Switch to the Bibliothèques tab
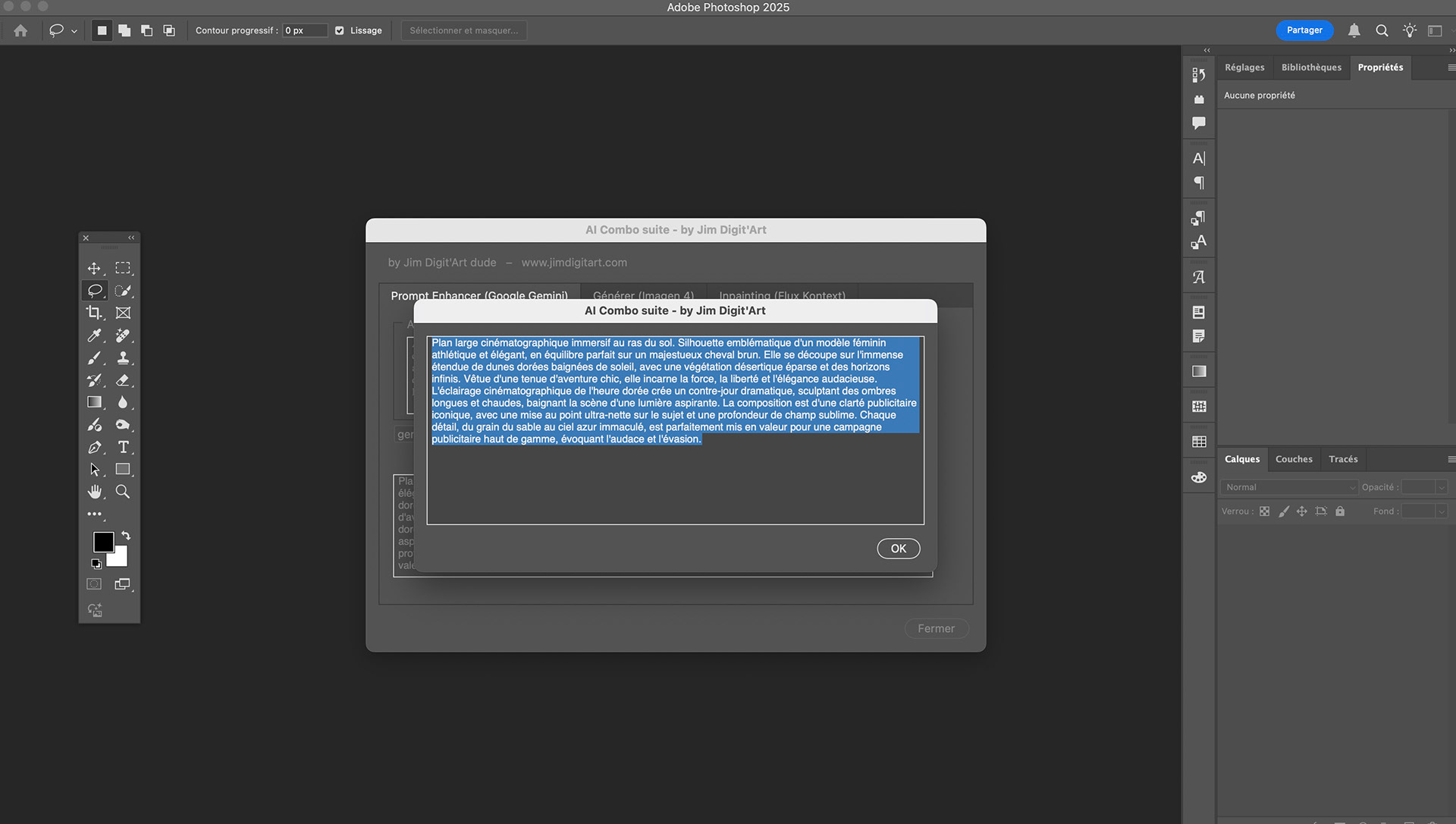This screenshot has height=824, width=1456. click(1311, 68)
